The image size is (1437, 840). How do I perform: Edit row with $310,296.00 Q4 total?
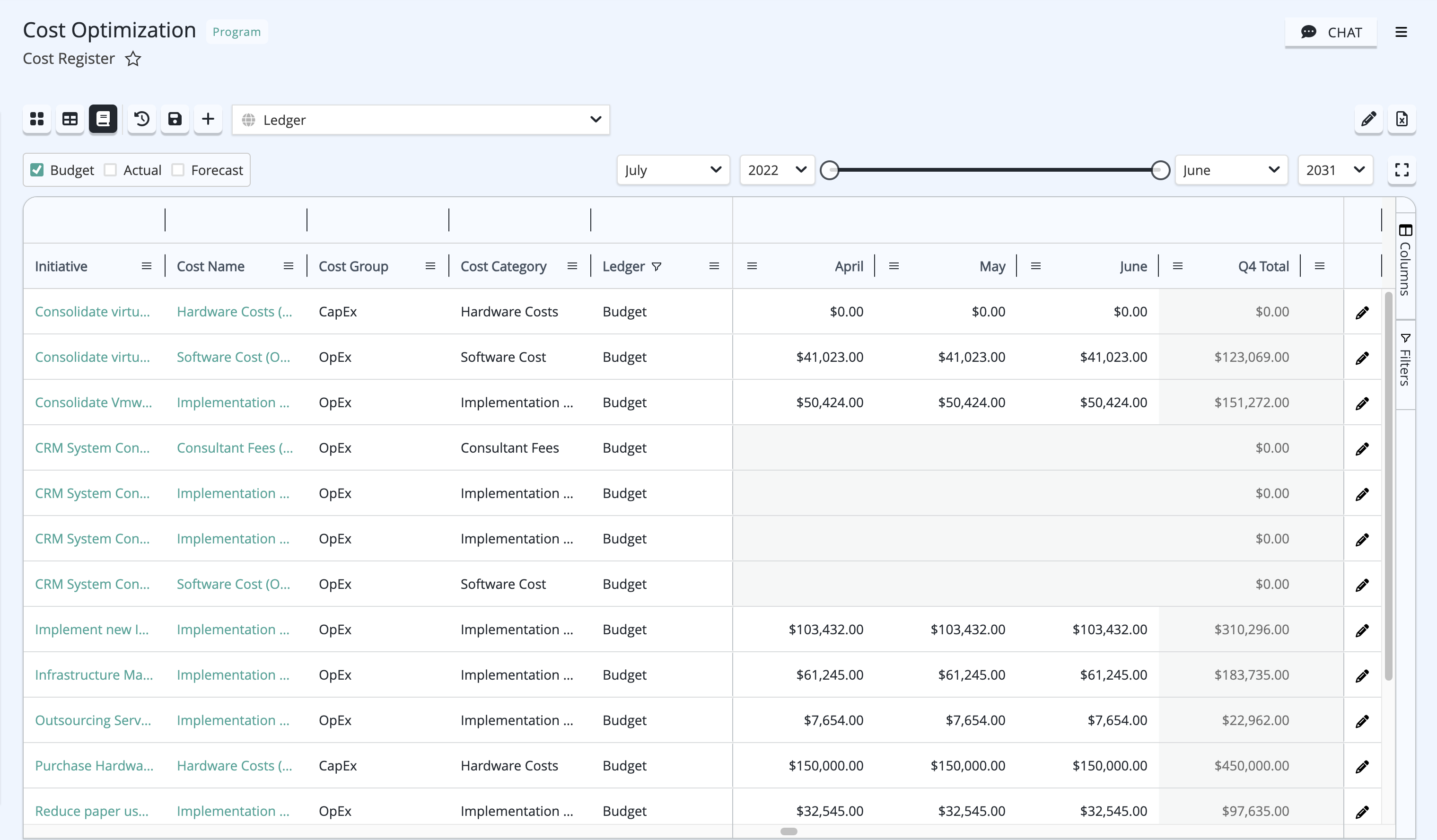tap(1362, 630)
